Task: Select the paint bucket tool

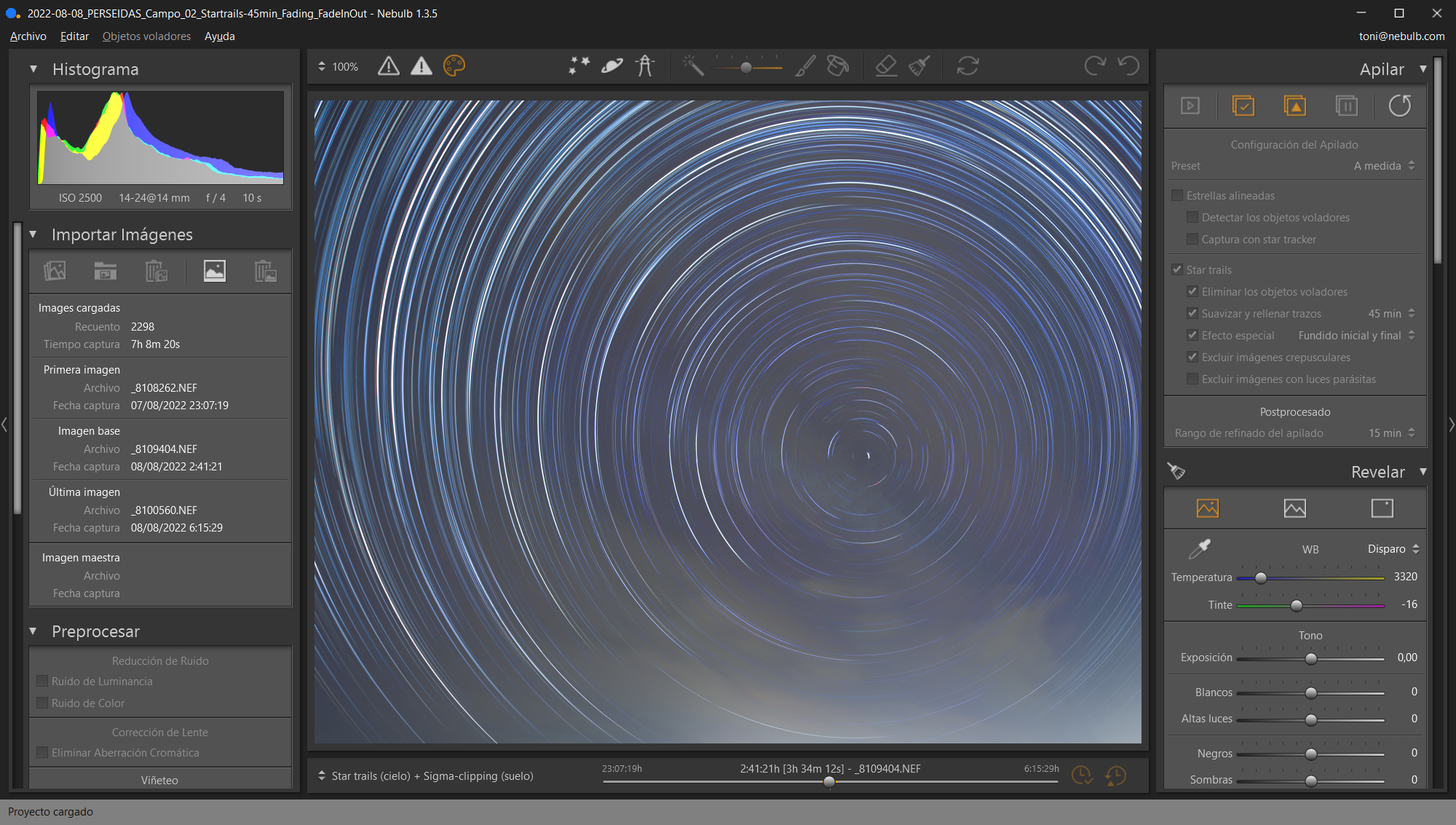Action: point(838,66)
